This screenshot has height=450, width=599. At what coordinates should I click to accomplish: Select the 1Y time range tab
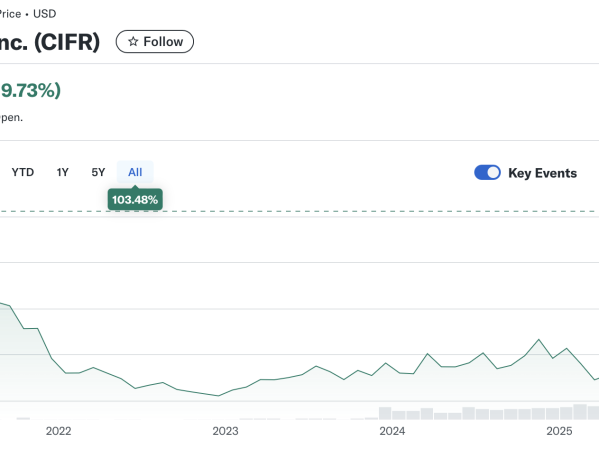63,172
